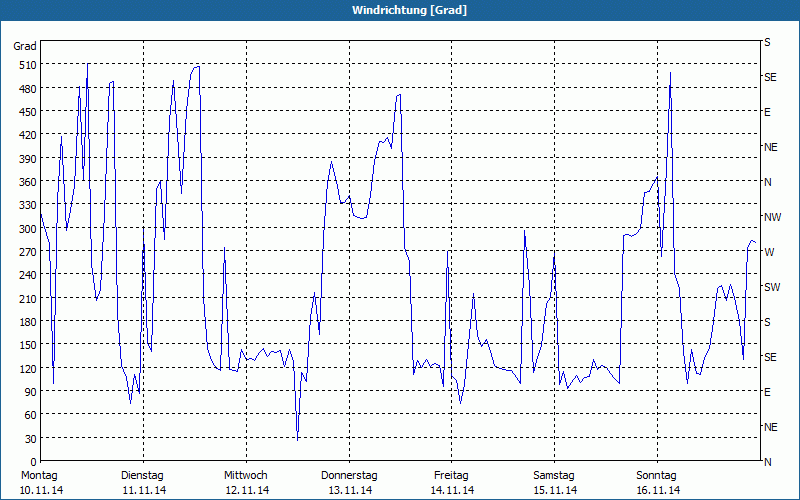Click the 390 degree axis value
This screenshot has height=500, width=800.
(28, 159)
